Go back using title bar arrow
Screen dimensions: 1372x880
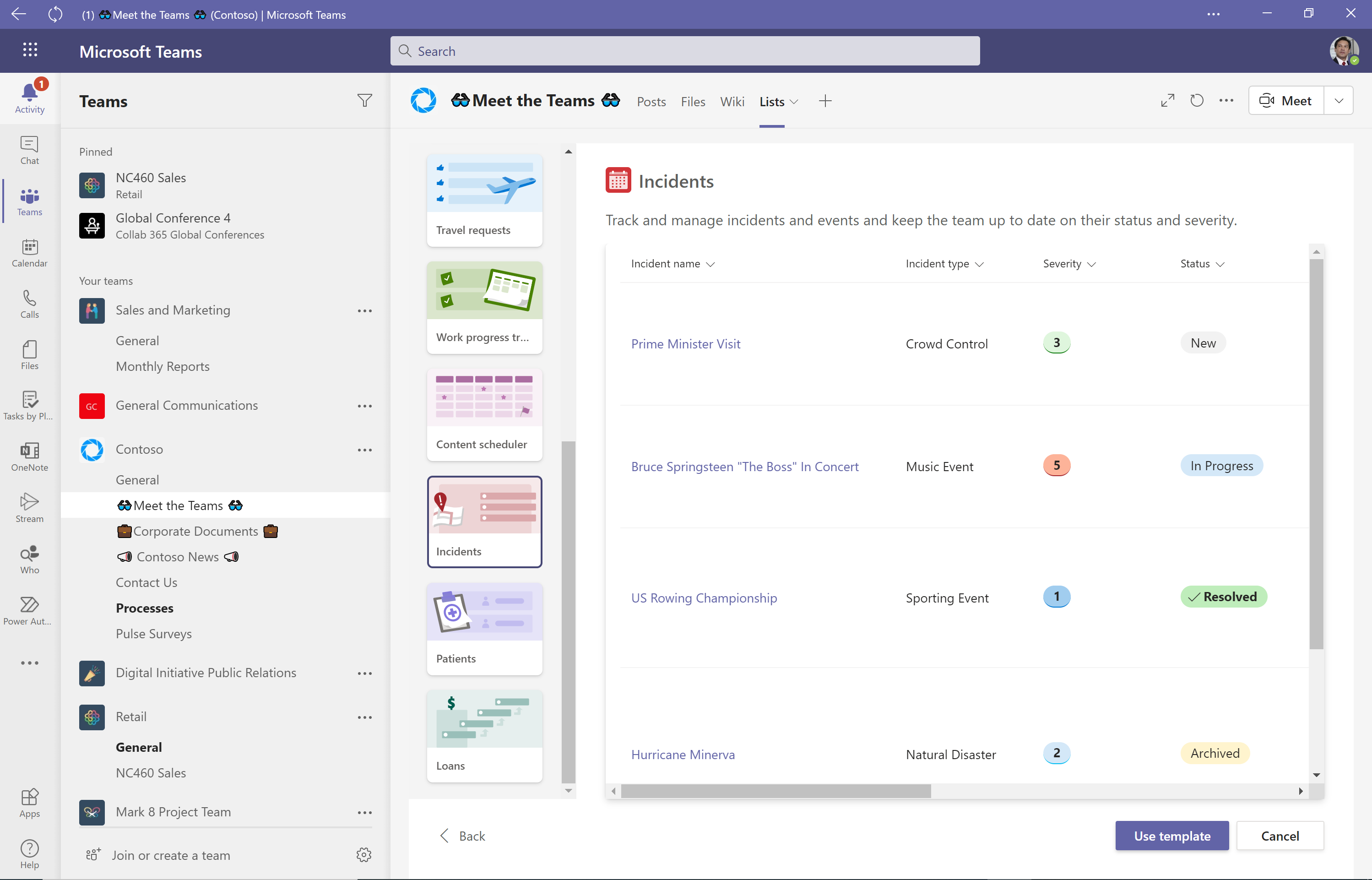click(19, 14)
